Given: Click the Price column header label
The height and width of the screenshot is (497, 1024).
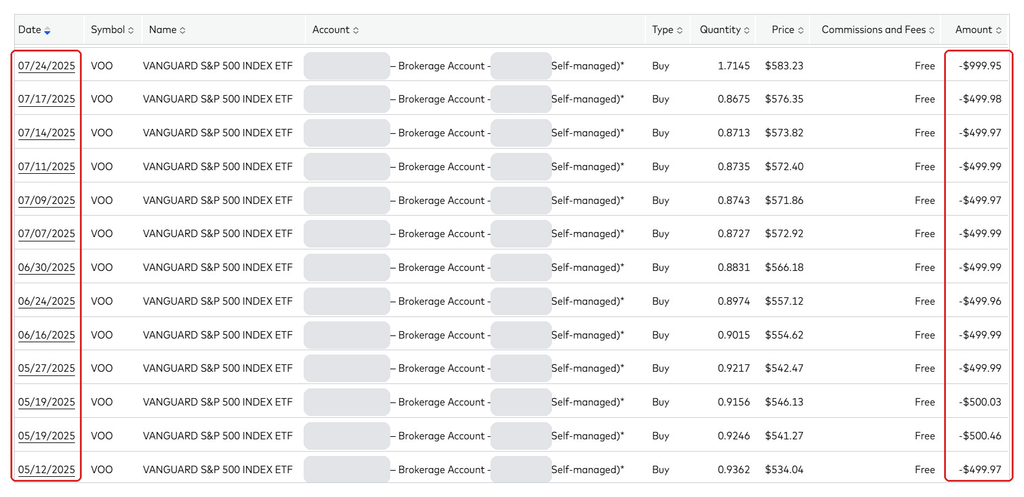Looking at the screenshot, I should point(783,30).
